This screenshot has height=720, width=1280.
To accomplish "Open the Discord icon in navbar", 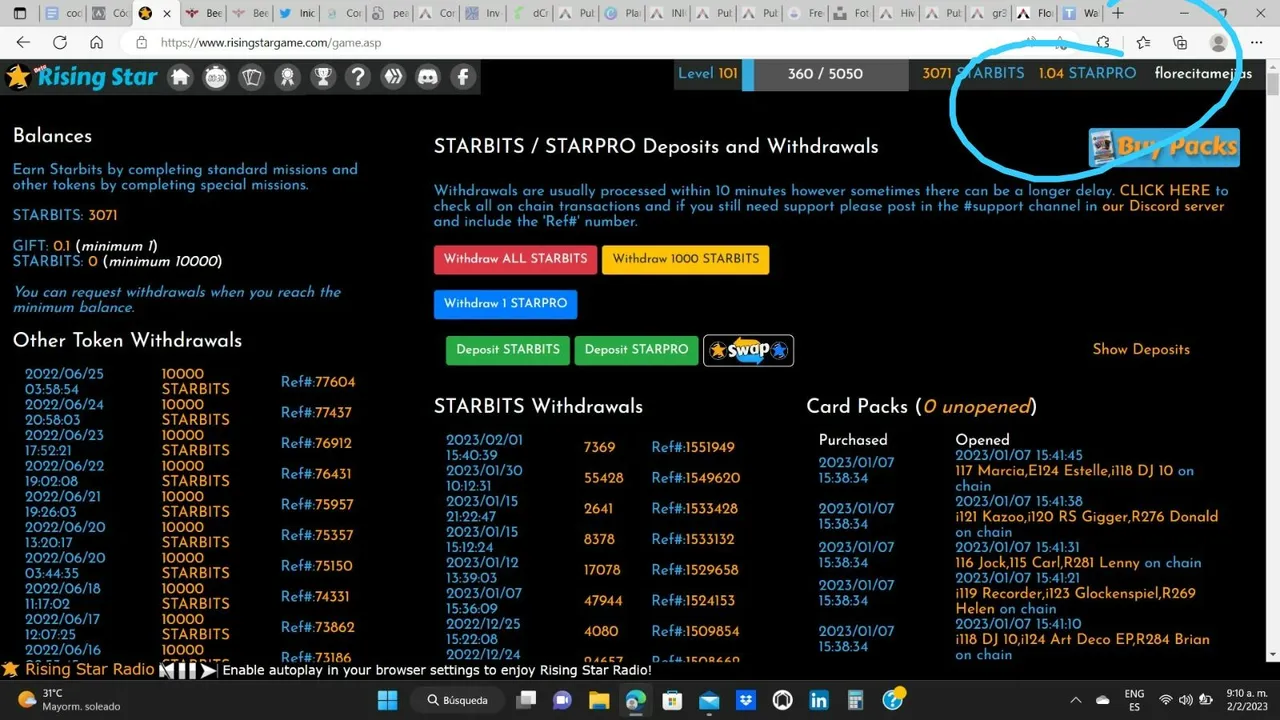I will pyautogui.click(x=428, y=77).
